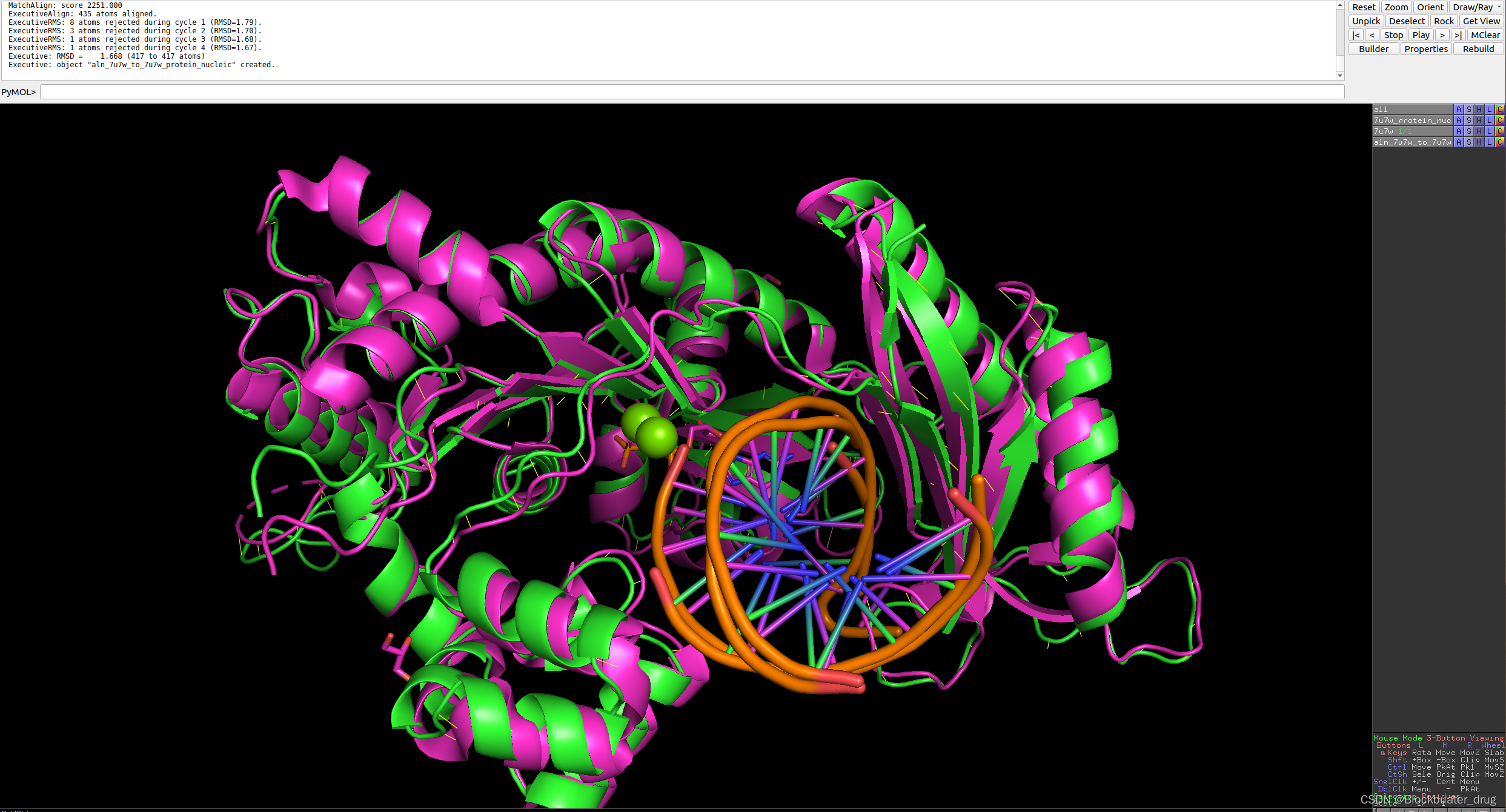Image resolution: width=1506 pixels, height=812 pixels.
Task: Click MClear to clear movie
Action: pos(1485,35)
